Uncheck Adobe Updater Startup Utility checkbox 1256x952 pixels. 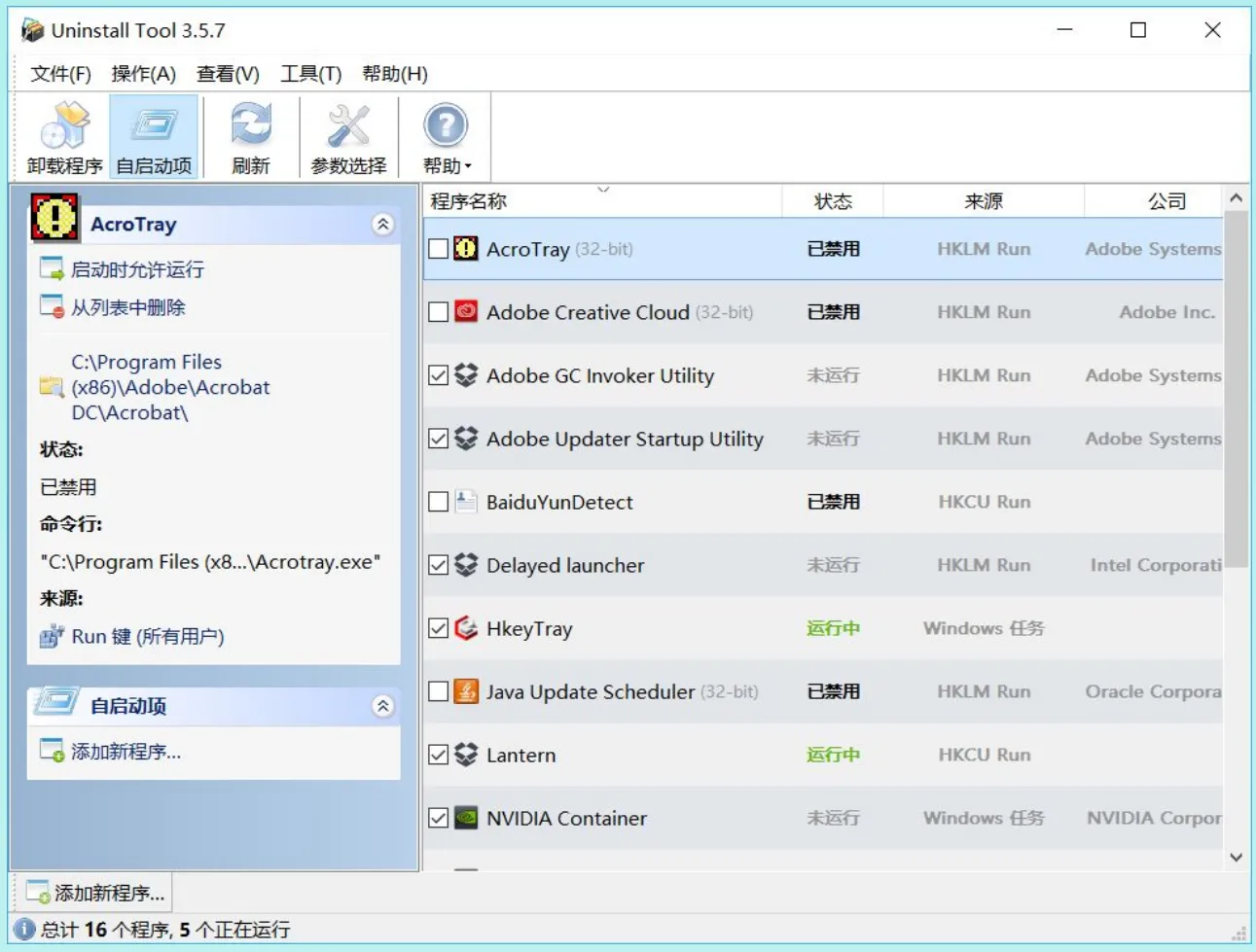pyautogui.click(x=439, y=439)
